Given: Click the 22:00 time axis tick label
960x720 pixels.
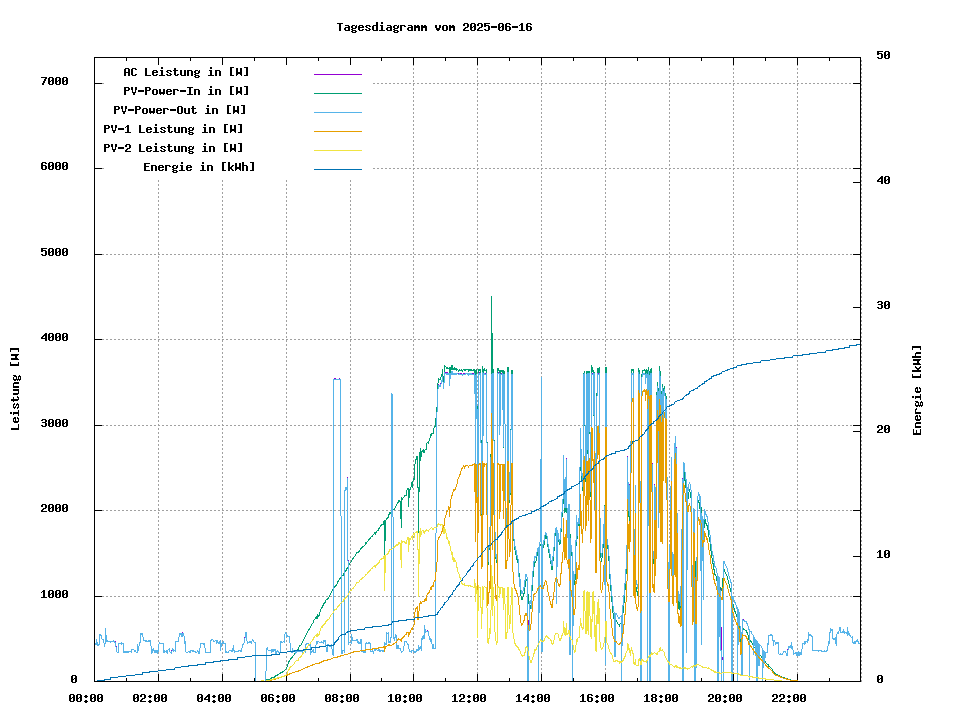Looking at the screenshot, I should 789,698.
